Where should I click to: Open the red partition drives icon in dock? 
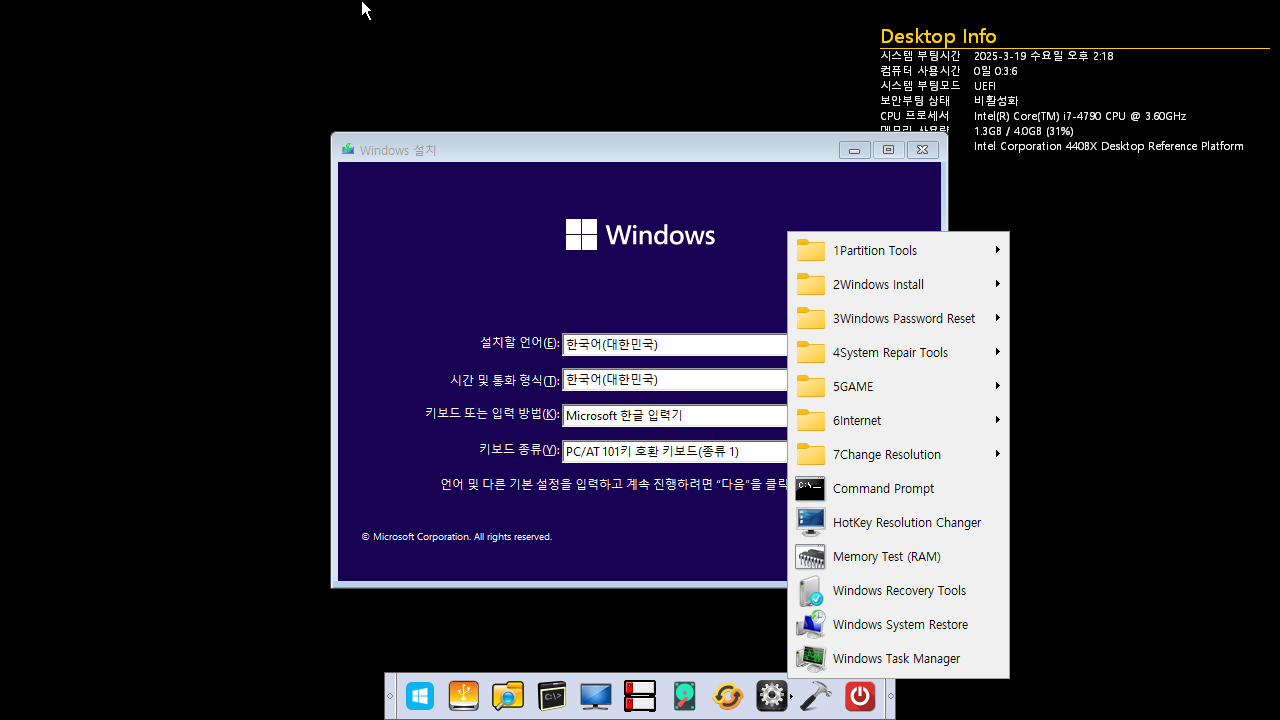click(x=640, y=695)
